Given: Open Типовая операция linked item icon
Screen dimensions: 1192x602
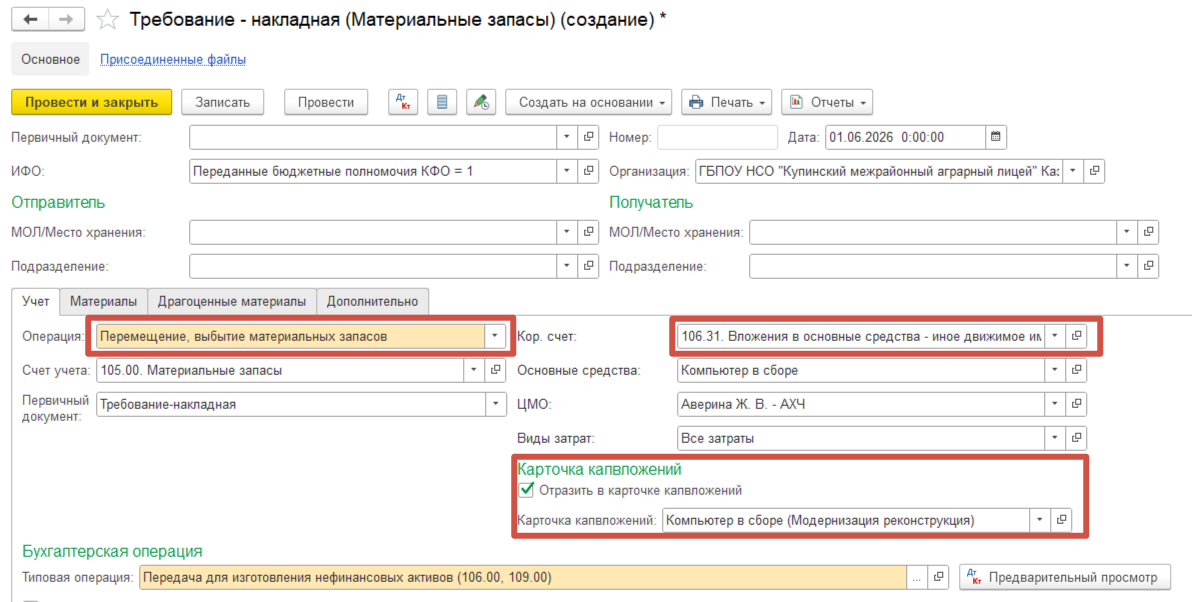Looking at the screenshot, I should (x=939, y=578).
